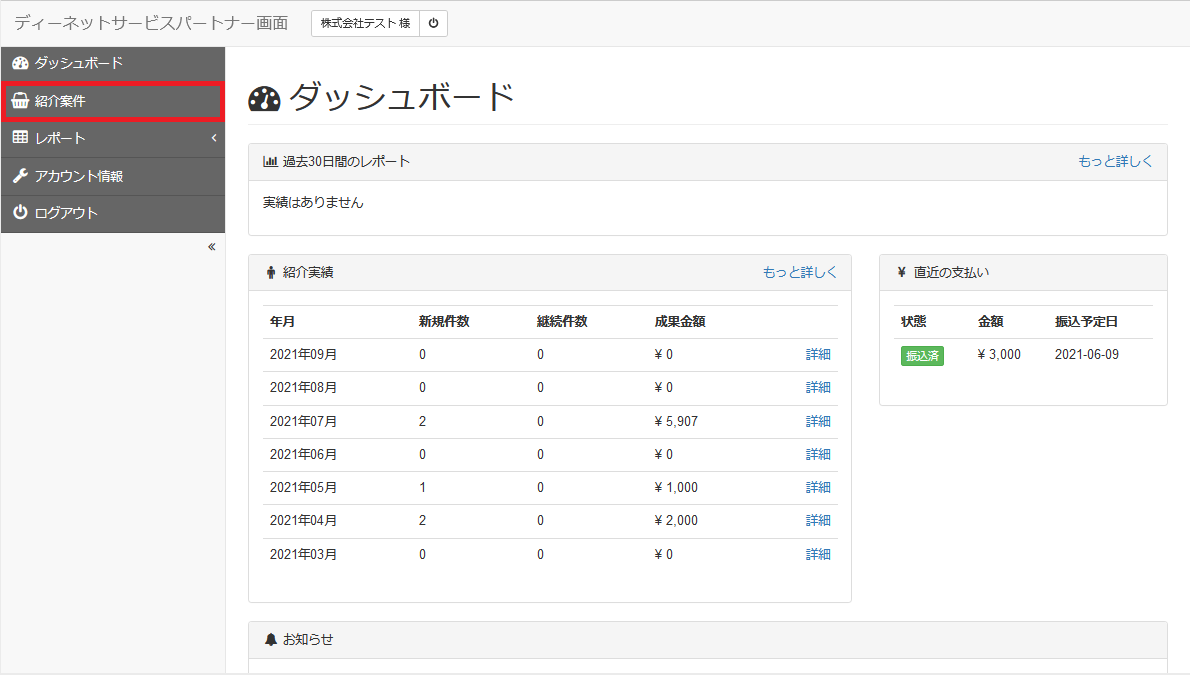Click the 新規件数 column header
This screenshot has height=675, width=1190.
(x=444, y=321)
